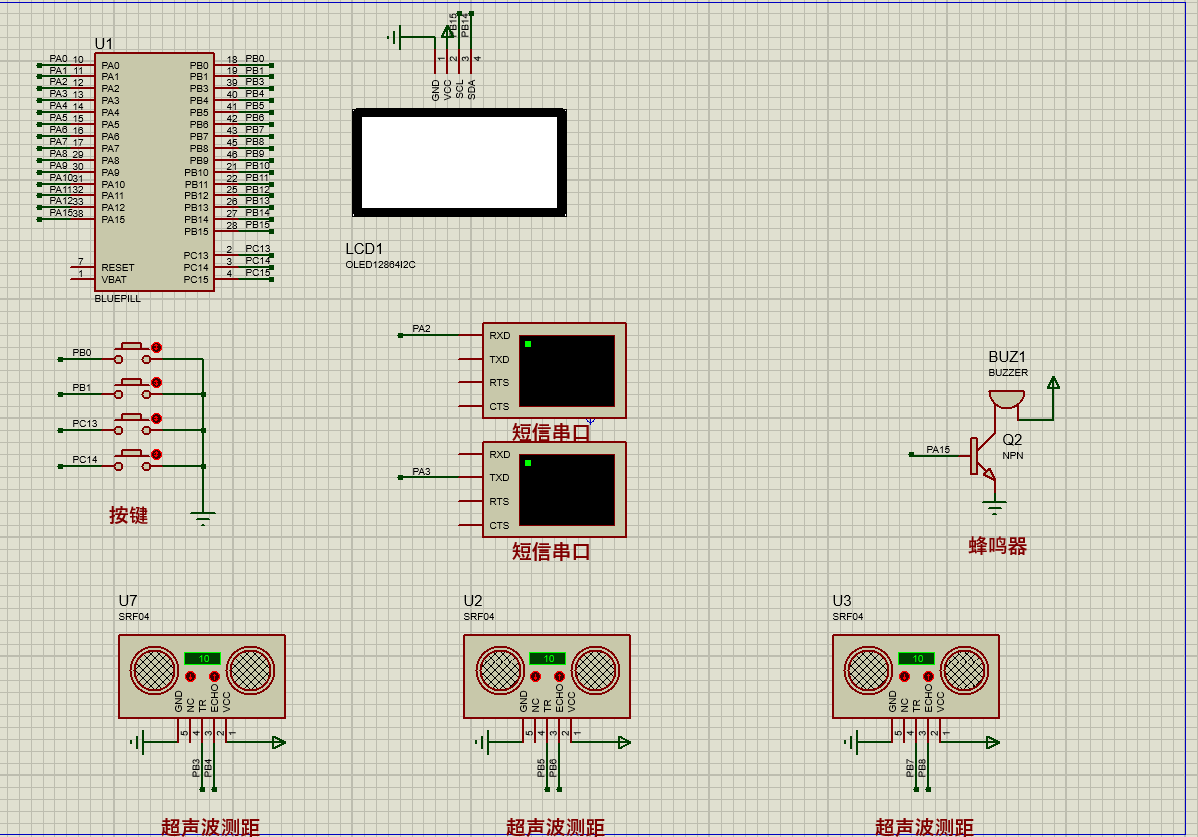1198x837 pixels.
Task: Select the virtual terminal wired to PA3
Action: pyautogui.click(x=554, y=490)
